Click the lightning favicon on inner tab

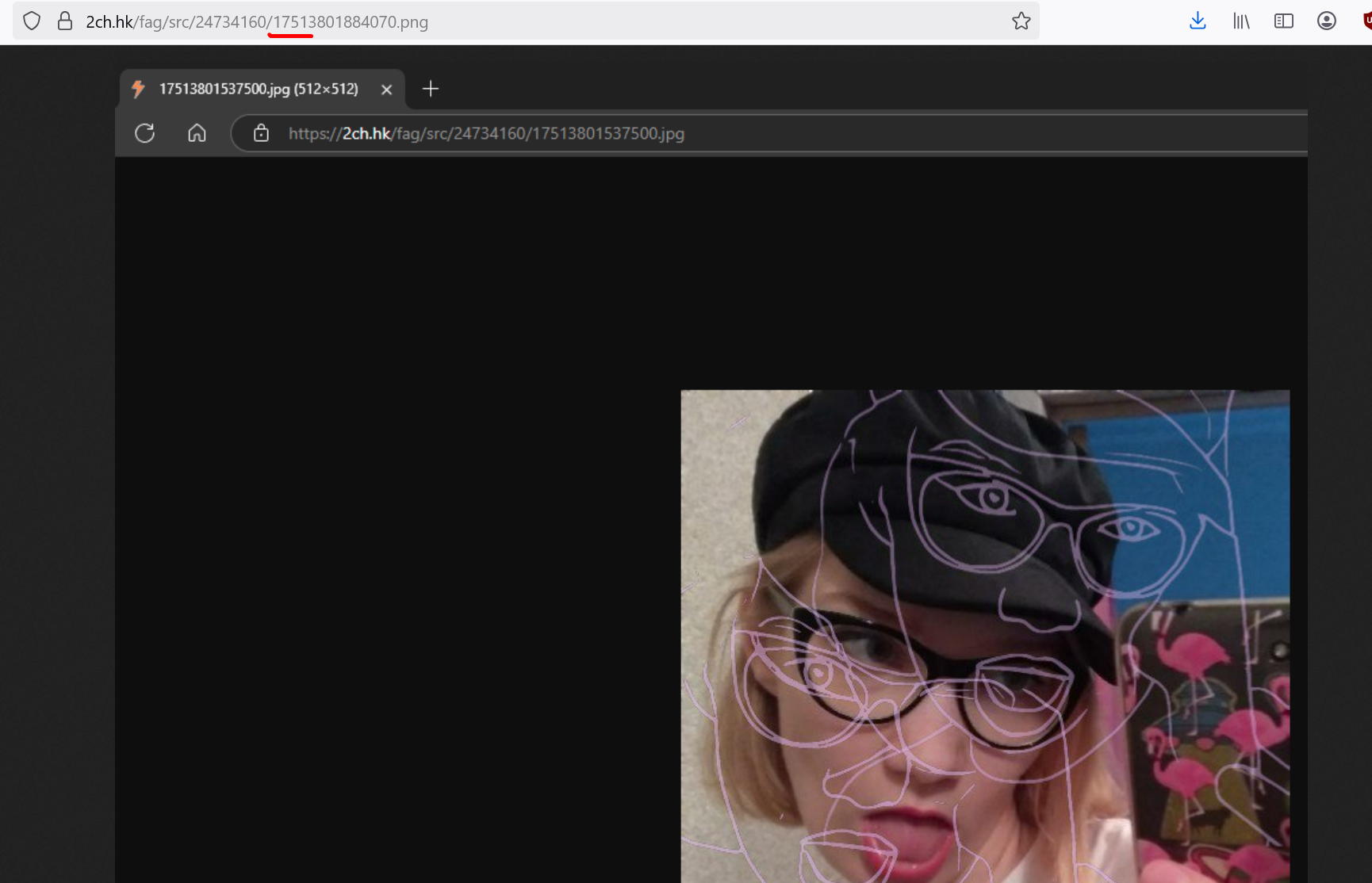pyautogui.click(x=138, y=89)
